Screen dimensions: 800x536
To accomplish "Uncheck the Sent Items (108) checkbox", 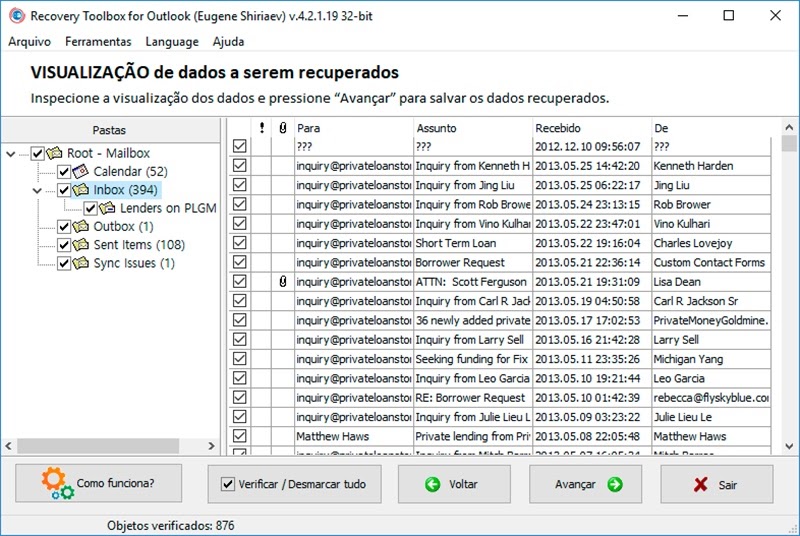I will point(64,245).
